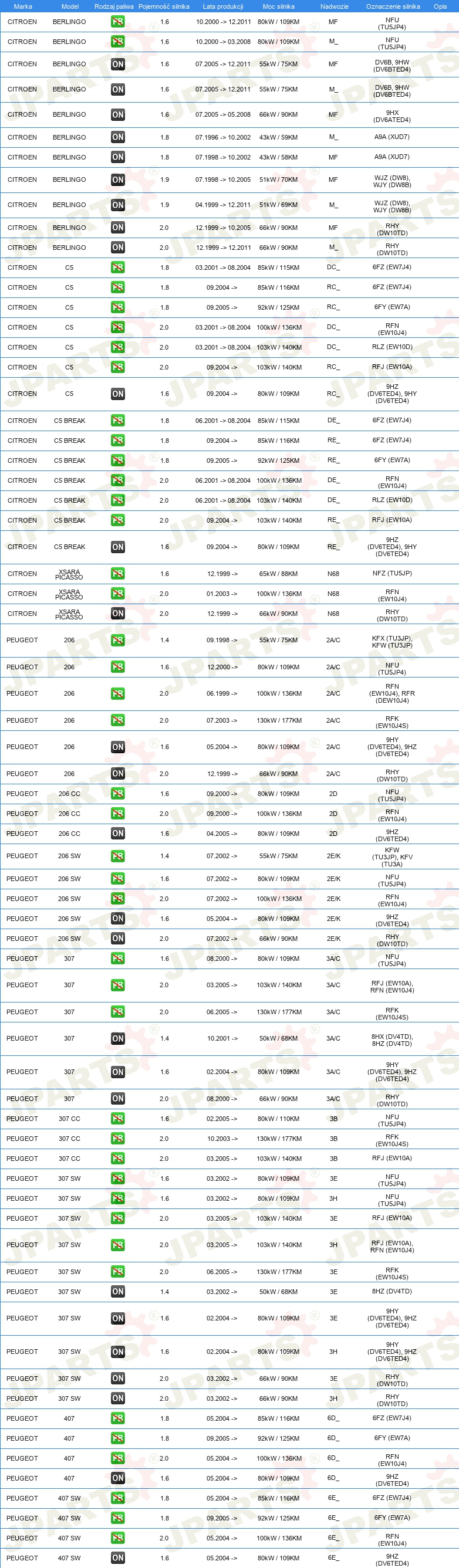
Task: Click 'XSARA PICASSO' model in the RFN (EW10J4) row
Action: [x=69, y=594]
